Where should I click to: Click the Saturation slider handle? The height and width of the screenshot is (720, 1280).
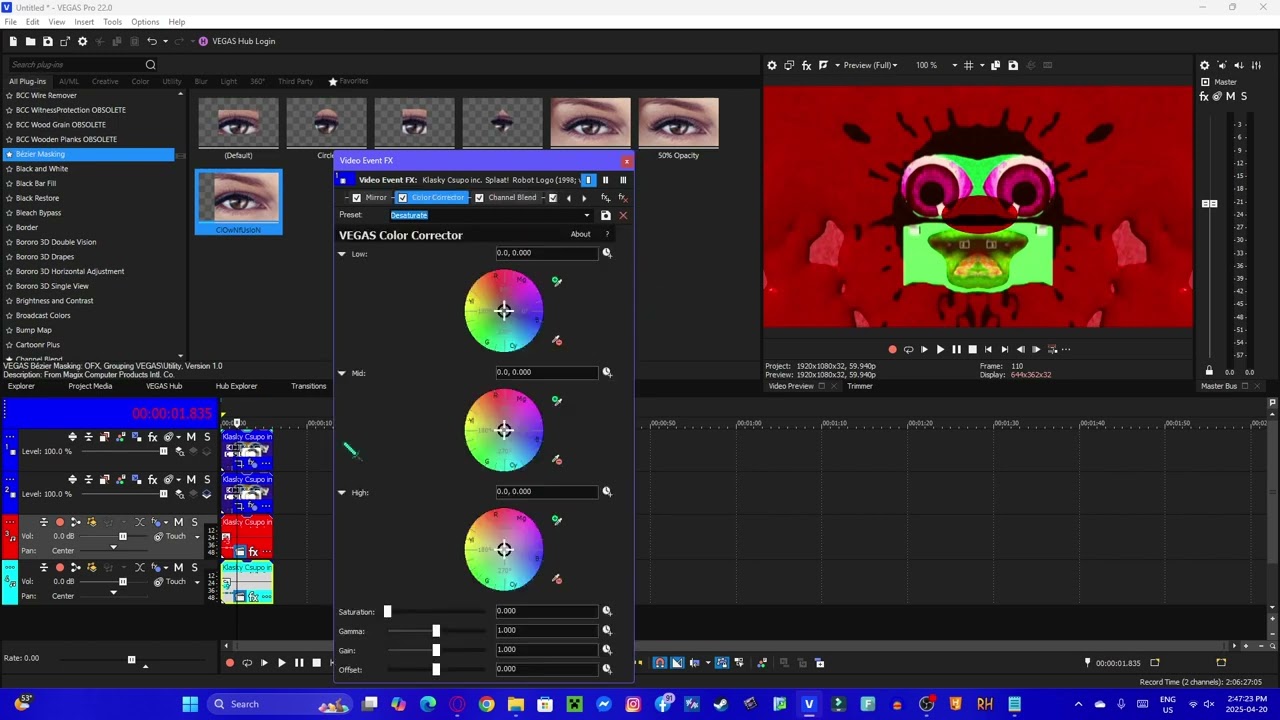click(x=387, y=611)
